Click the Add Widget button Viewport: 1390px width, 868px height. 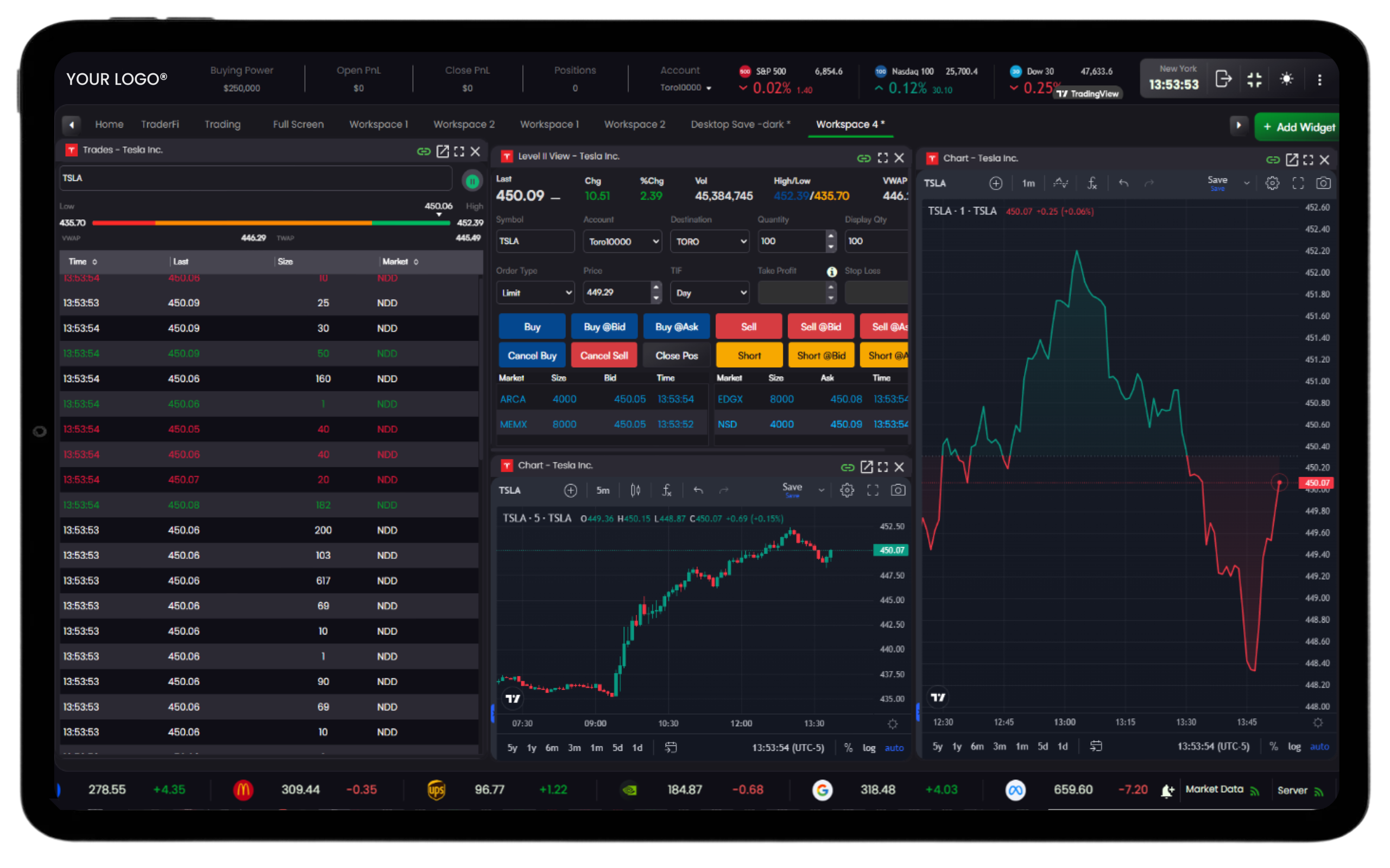tap(1298, 127)
